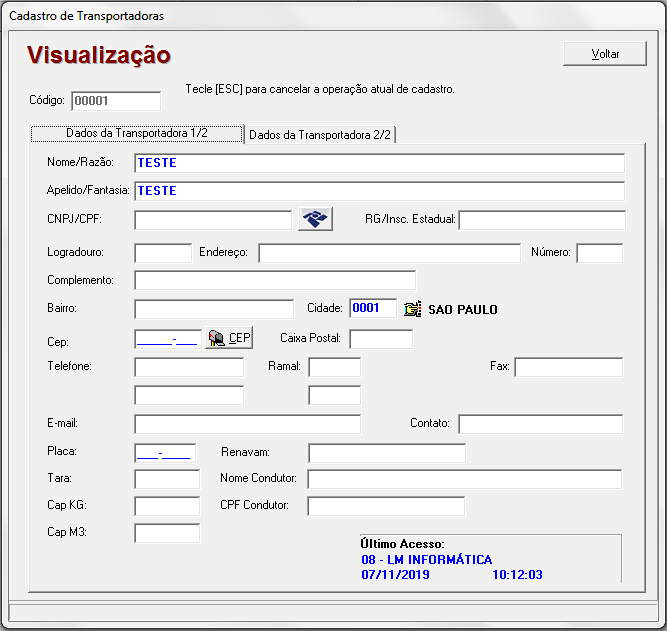This screenshot has width=667, height=631.
Task: Click the Código field
Action: click(116, 101)
